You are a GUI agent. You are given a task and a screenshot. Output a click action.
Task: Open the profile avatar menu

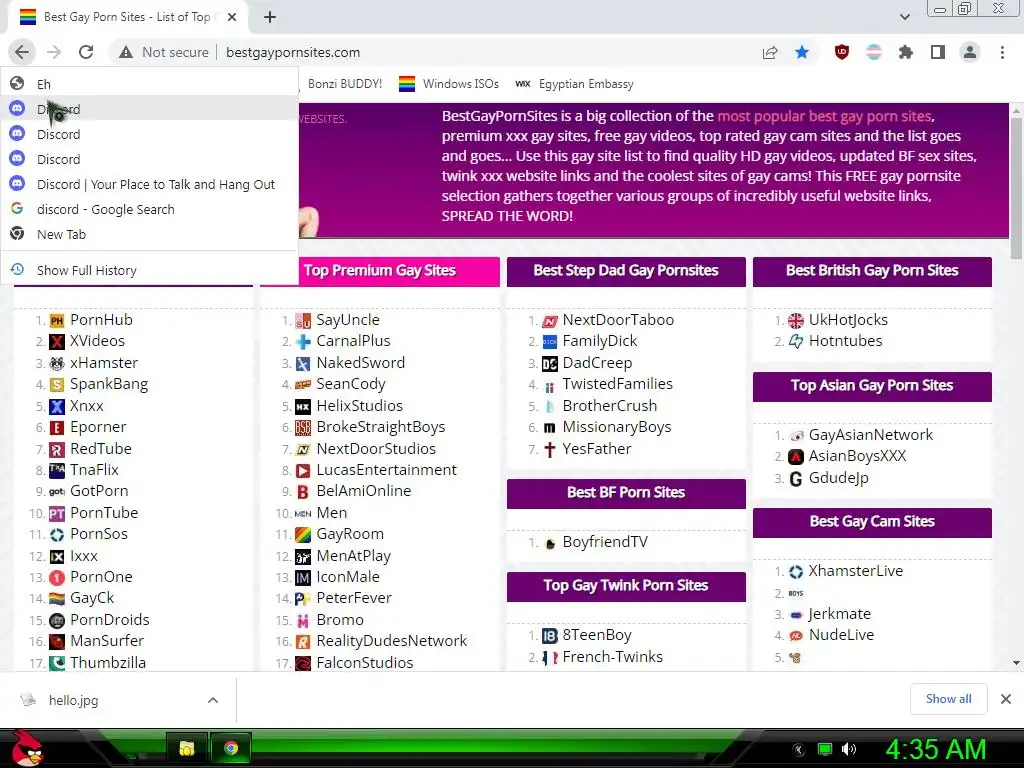pyautogui.click(x=970, y=52)
